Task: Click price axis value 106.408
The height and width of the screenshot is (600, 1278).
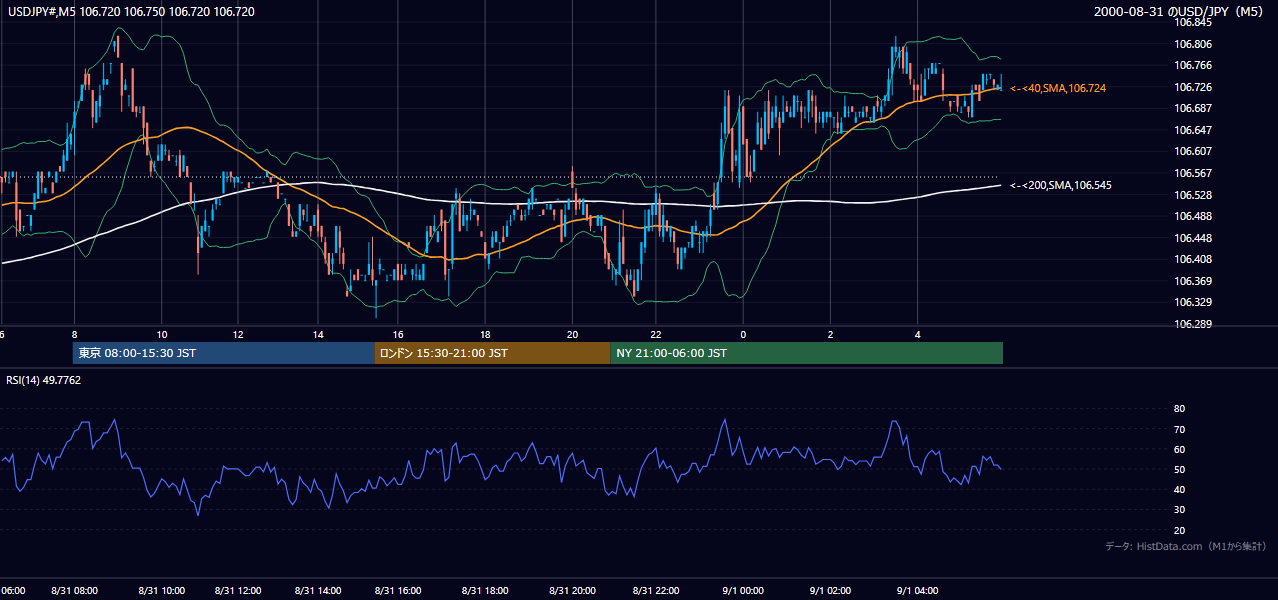Action: point(1193,259)
